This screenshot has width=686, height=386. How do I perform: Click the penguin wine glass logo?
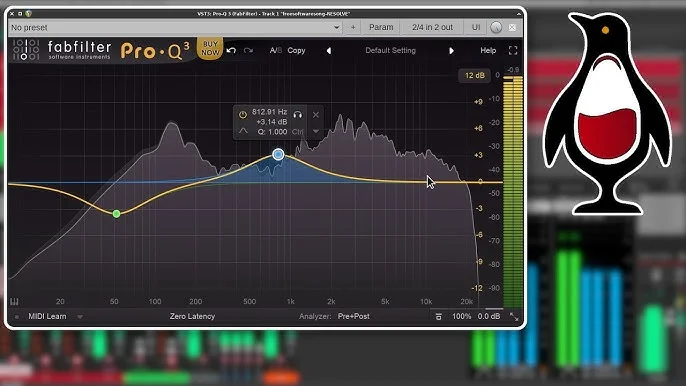pyautogui.click(x=607, y=114)
